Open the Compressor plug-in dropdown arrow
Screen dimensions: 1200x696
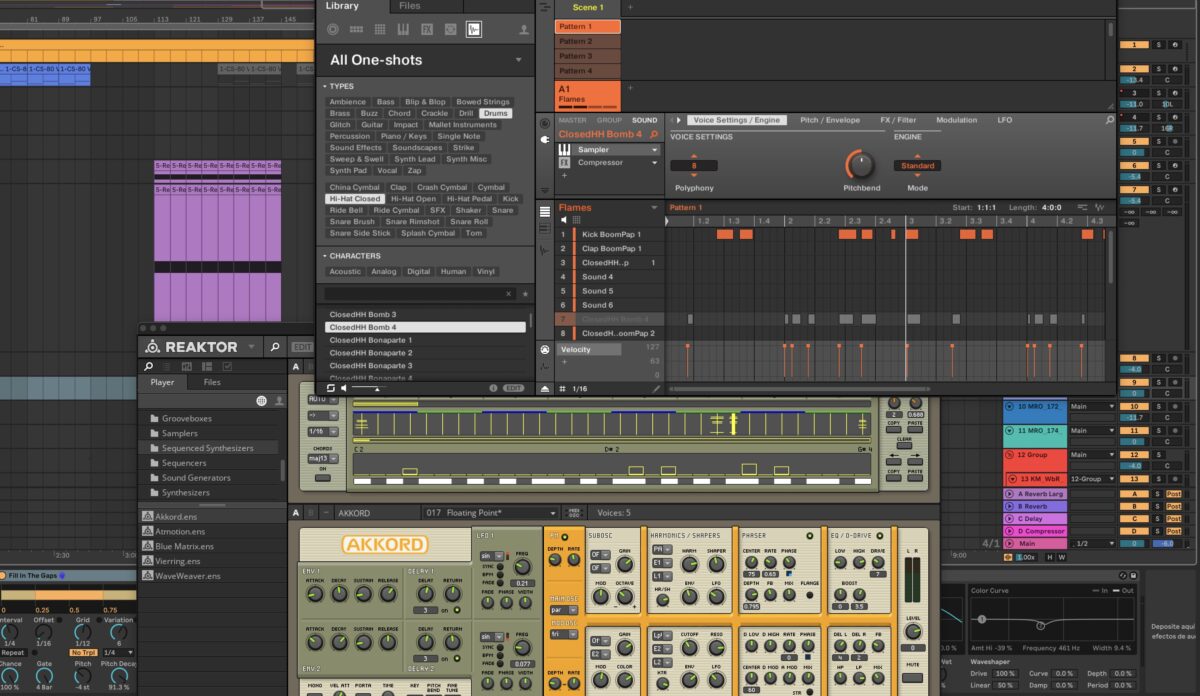click(654, 162)
